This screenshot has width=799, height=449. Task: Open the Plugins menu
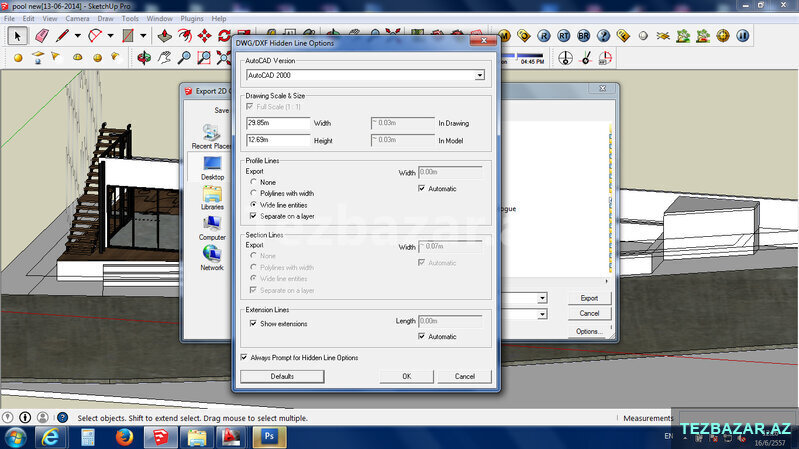tap(192, 18)
